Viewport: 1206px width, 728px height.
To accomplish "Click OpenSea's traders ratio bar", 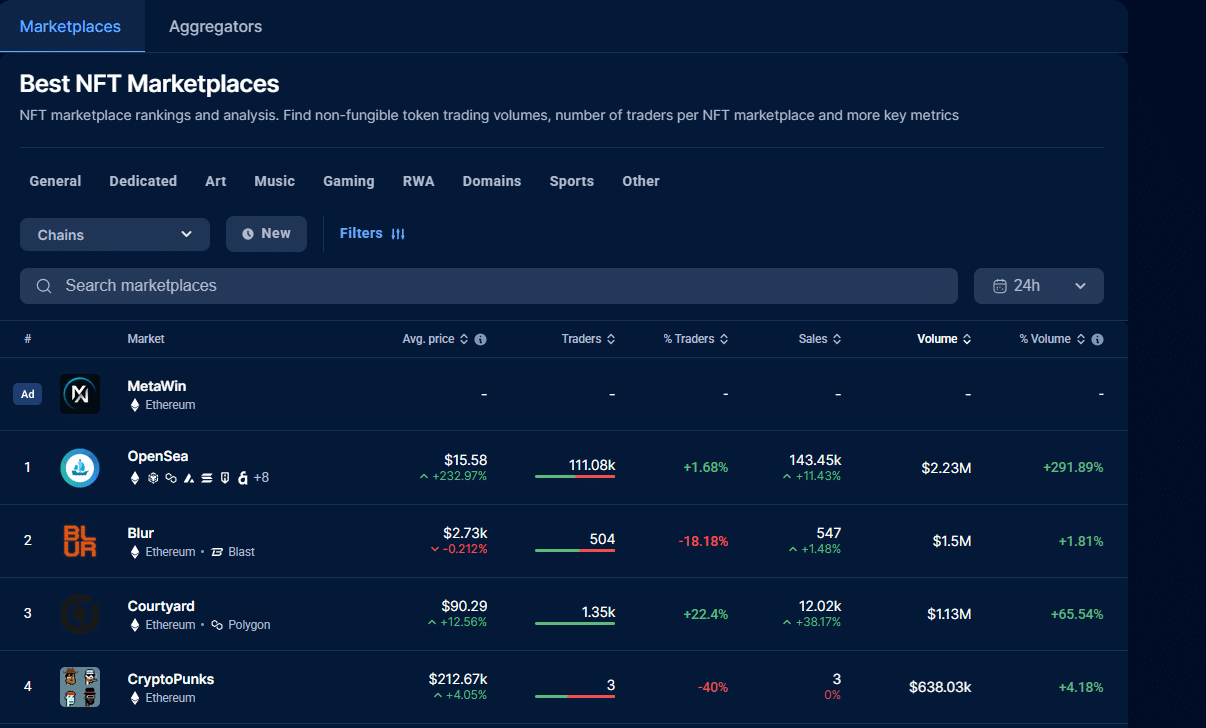I will point(575,477).
